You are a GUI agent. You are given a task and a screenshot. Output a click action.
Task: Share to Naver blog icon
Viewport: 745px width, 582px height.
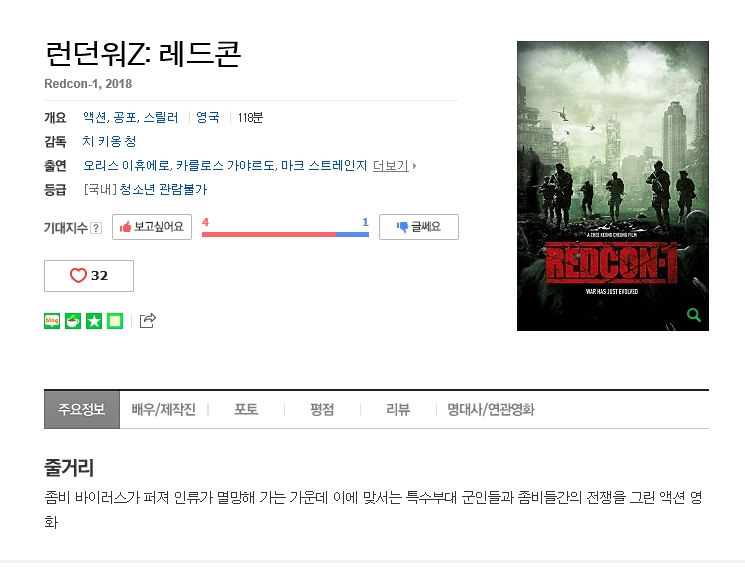[x=52, y=321]
